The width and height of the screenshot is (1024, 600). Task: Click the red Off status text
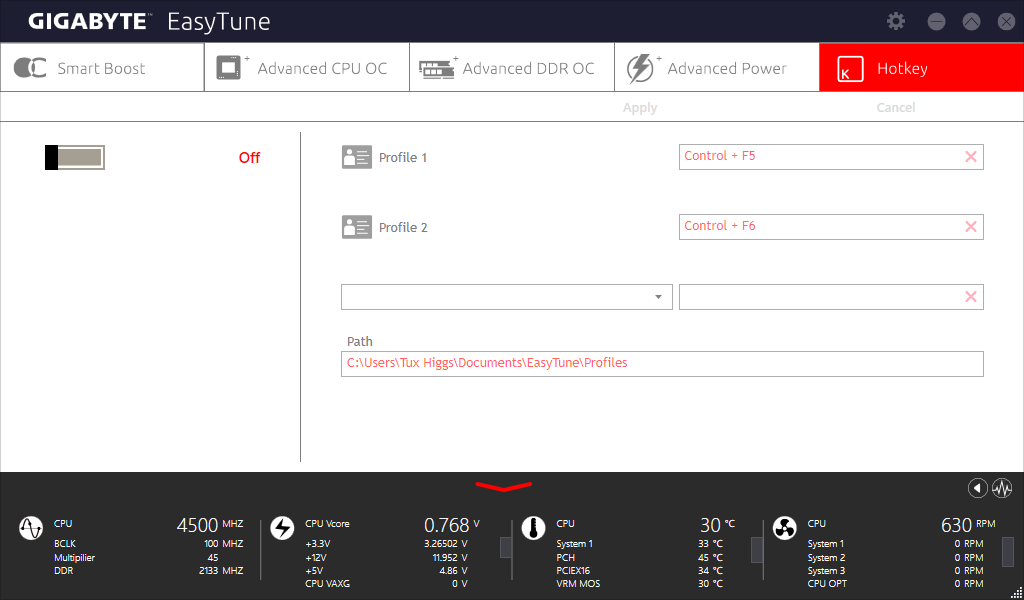coord(249,157)
